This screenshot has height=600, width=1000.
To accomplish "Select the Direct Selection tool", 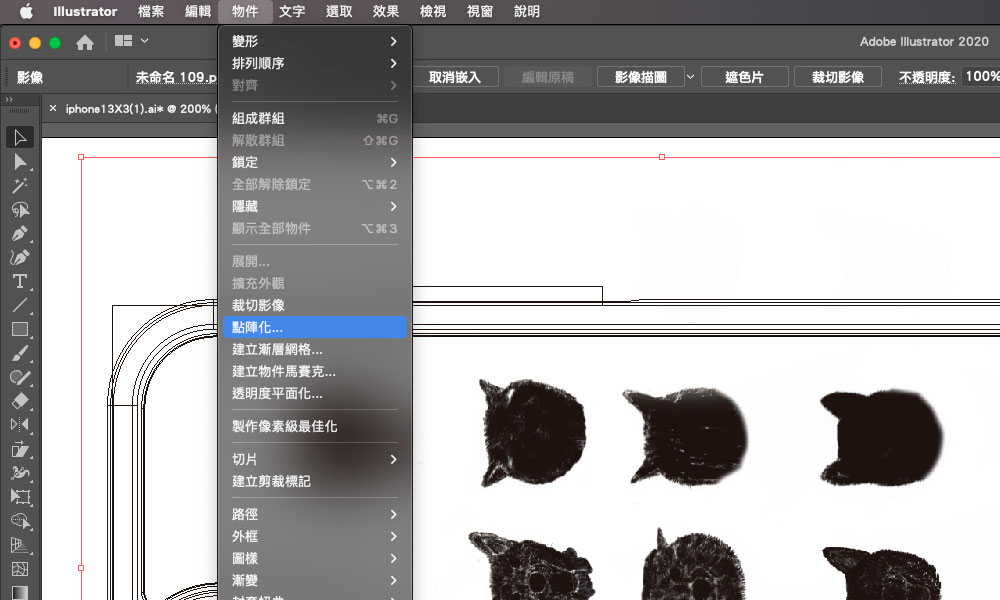I will tap(20, 161).
